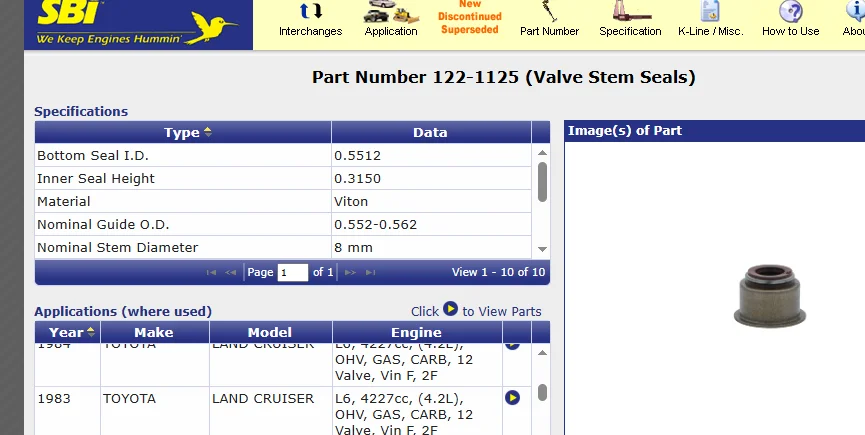Image resolution: width=865 pixels, height=435 pixels.
Task: Click applications table scrollbar up arrow
Action: 542,352
